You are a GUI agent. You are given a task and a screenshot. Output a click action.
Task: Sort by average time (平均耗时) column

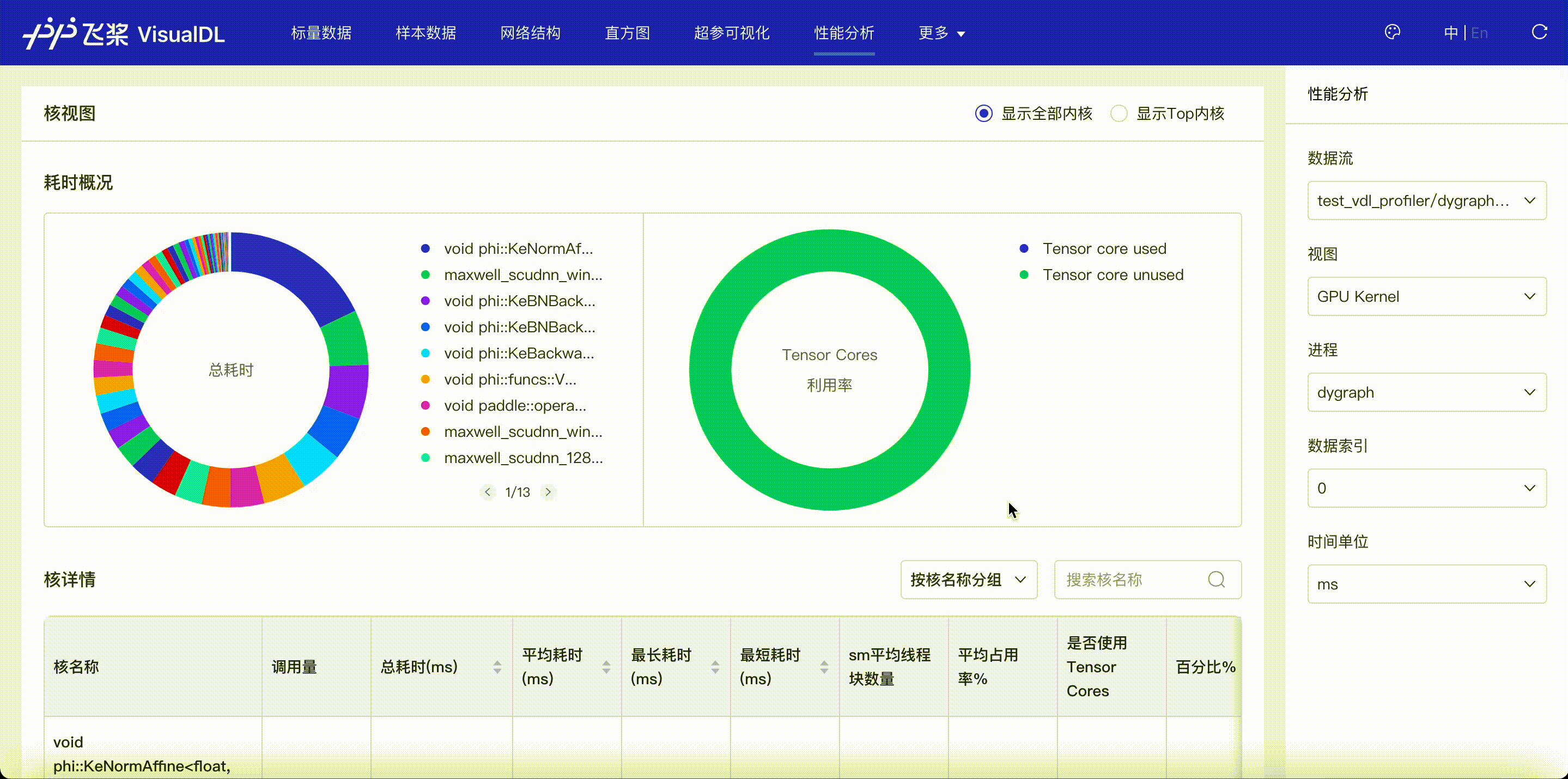point(606,667)
